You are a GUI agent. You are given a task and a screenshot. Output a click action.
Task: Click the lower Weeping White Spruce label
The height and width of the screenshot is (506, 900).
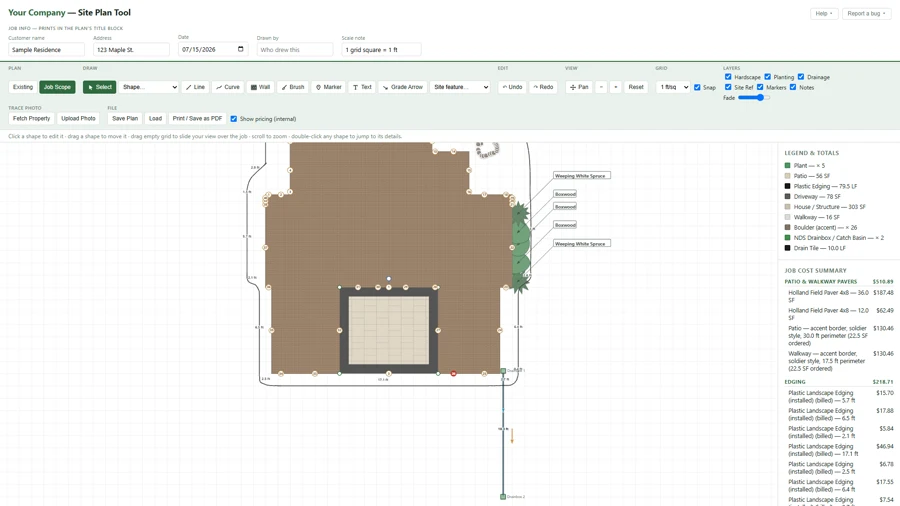click(x=582, y=244)
